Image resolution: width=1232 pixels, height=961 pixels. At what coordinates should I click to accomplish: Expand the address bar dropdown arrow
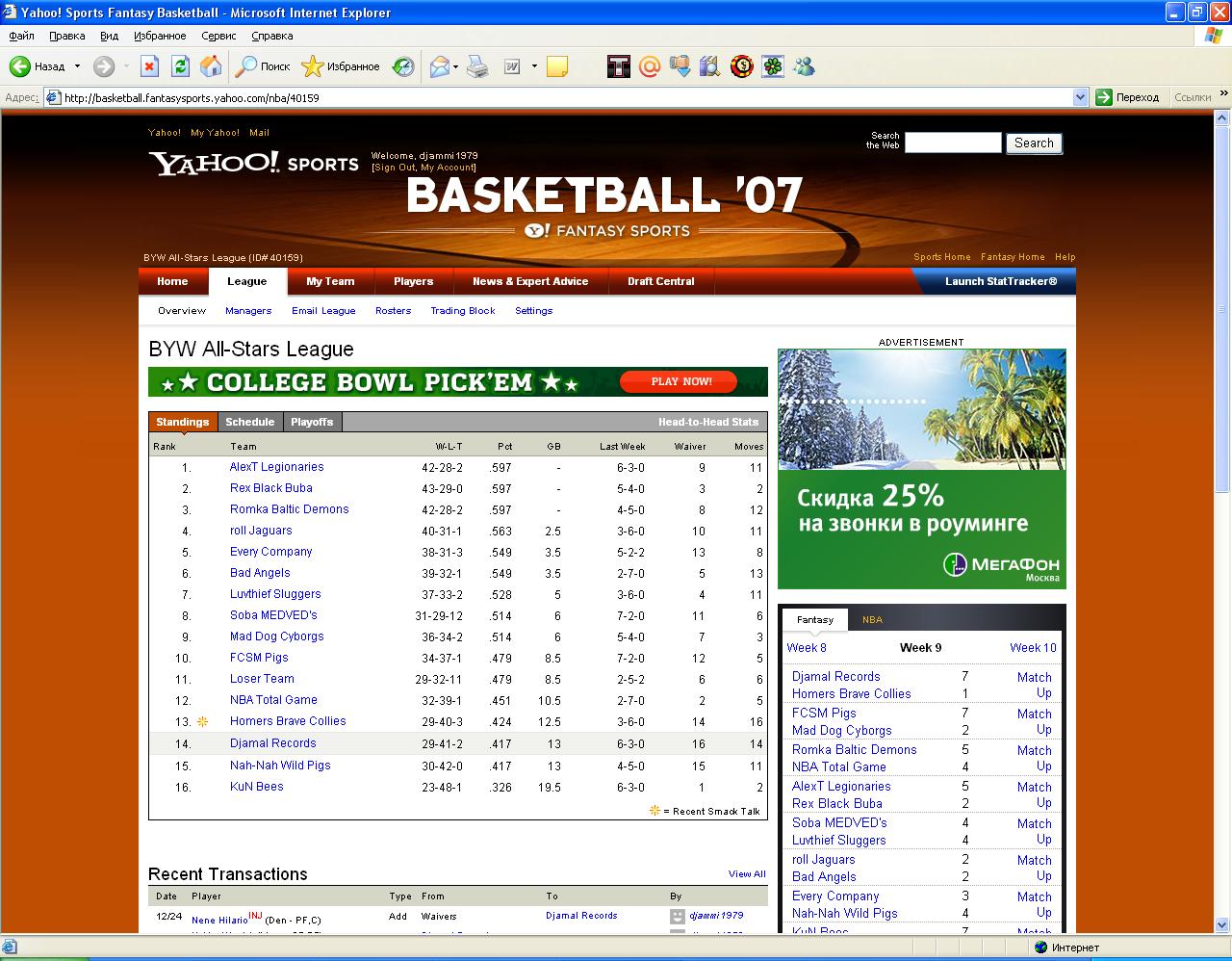(1080, 97)
